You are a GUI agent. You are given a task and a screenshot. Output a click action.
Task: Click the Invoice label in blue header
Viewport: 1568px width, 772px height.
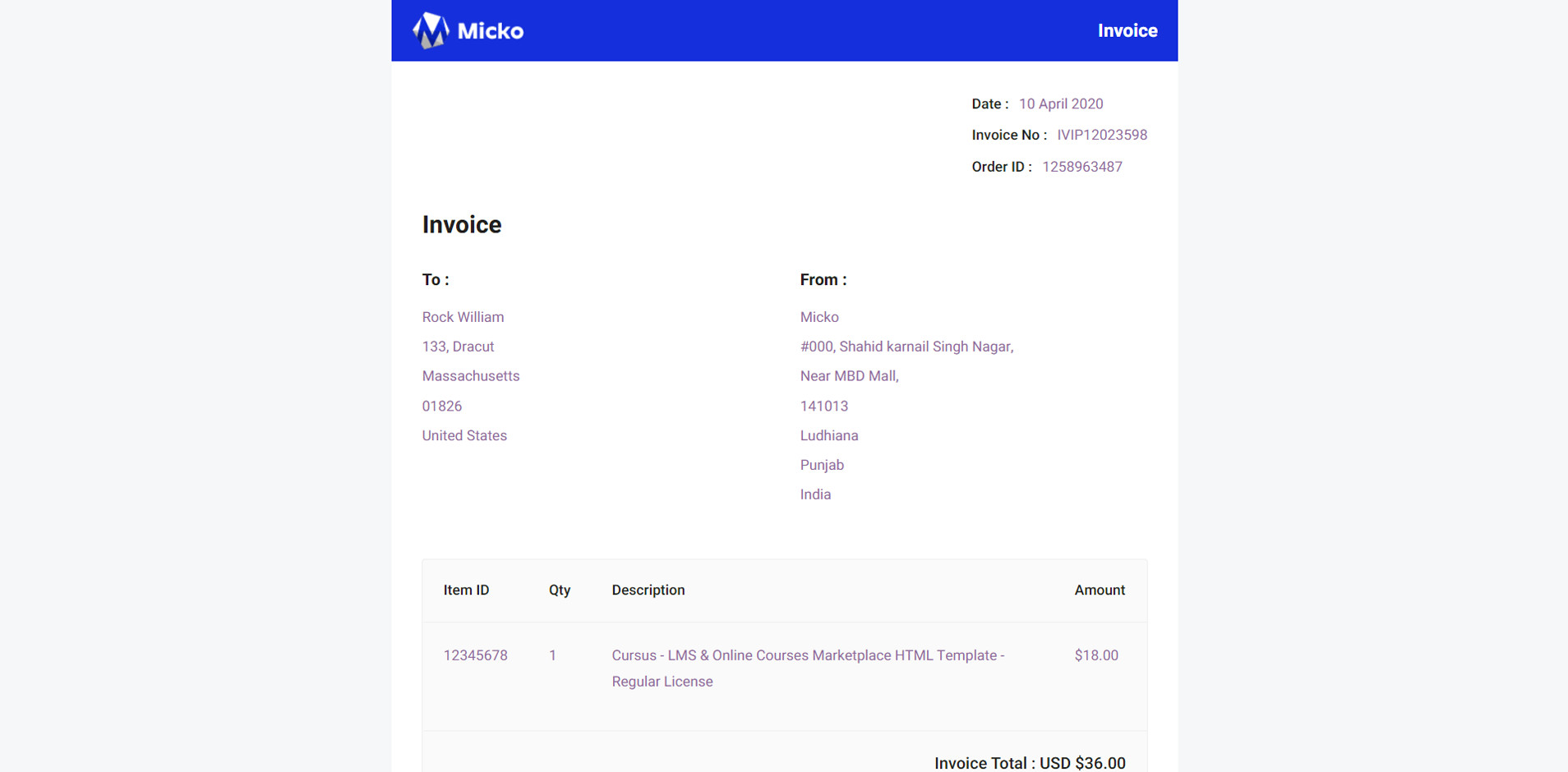(x=1127, y=31)
